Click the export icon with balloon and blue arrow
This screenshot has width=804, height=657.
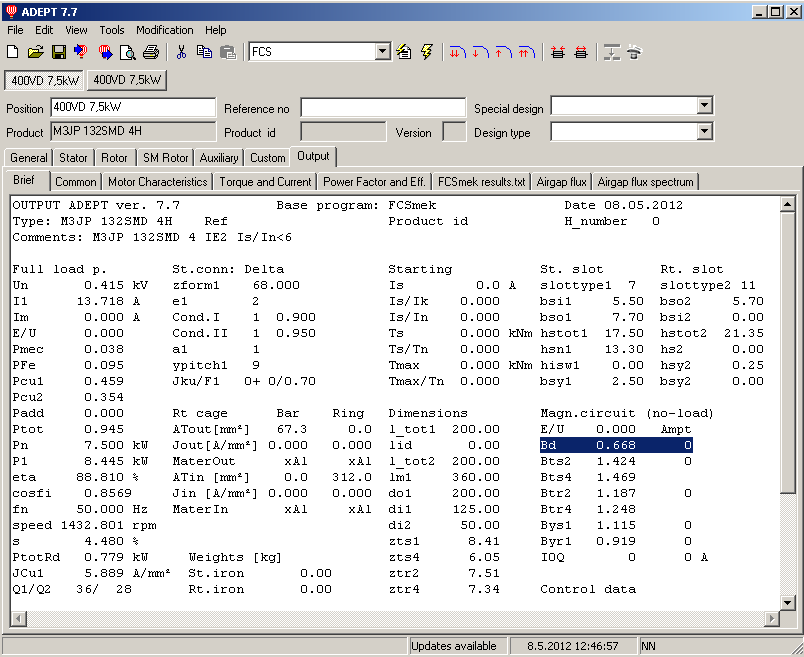105,52
